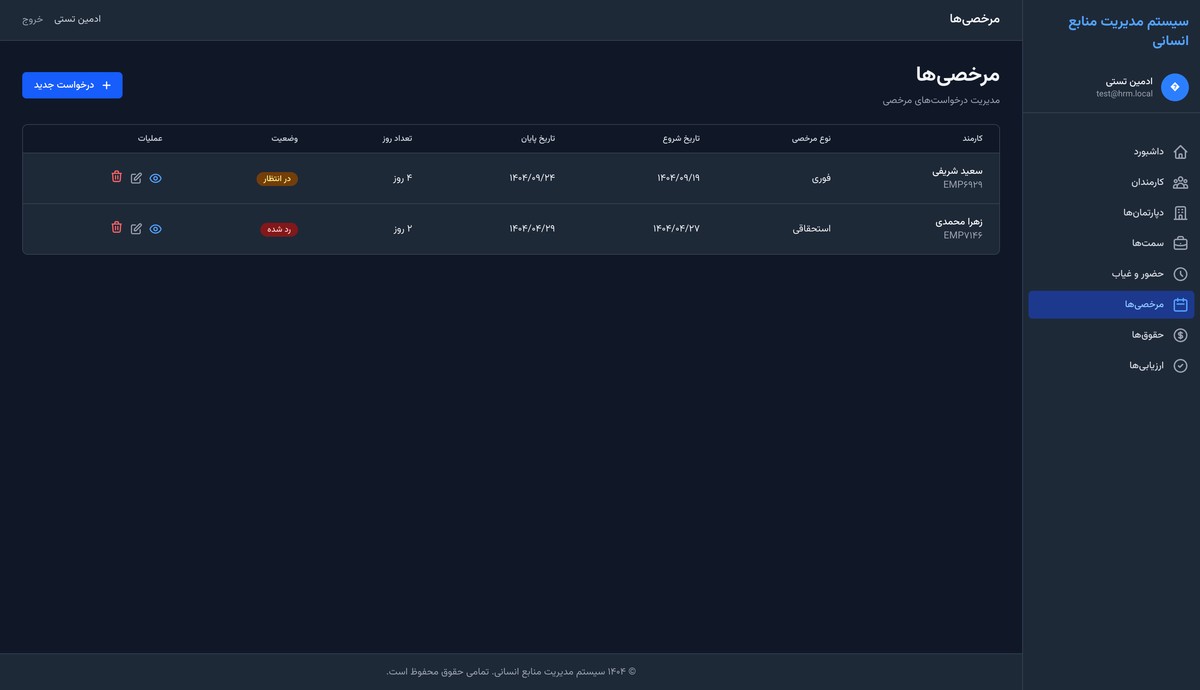1200x690 pixels.
Task: Click the positions briefcase icon
Action: (x=1180, y=243)
